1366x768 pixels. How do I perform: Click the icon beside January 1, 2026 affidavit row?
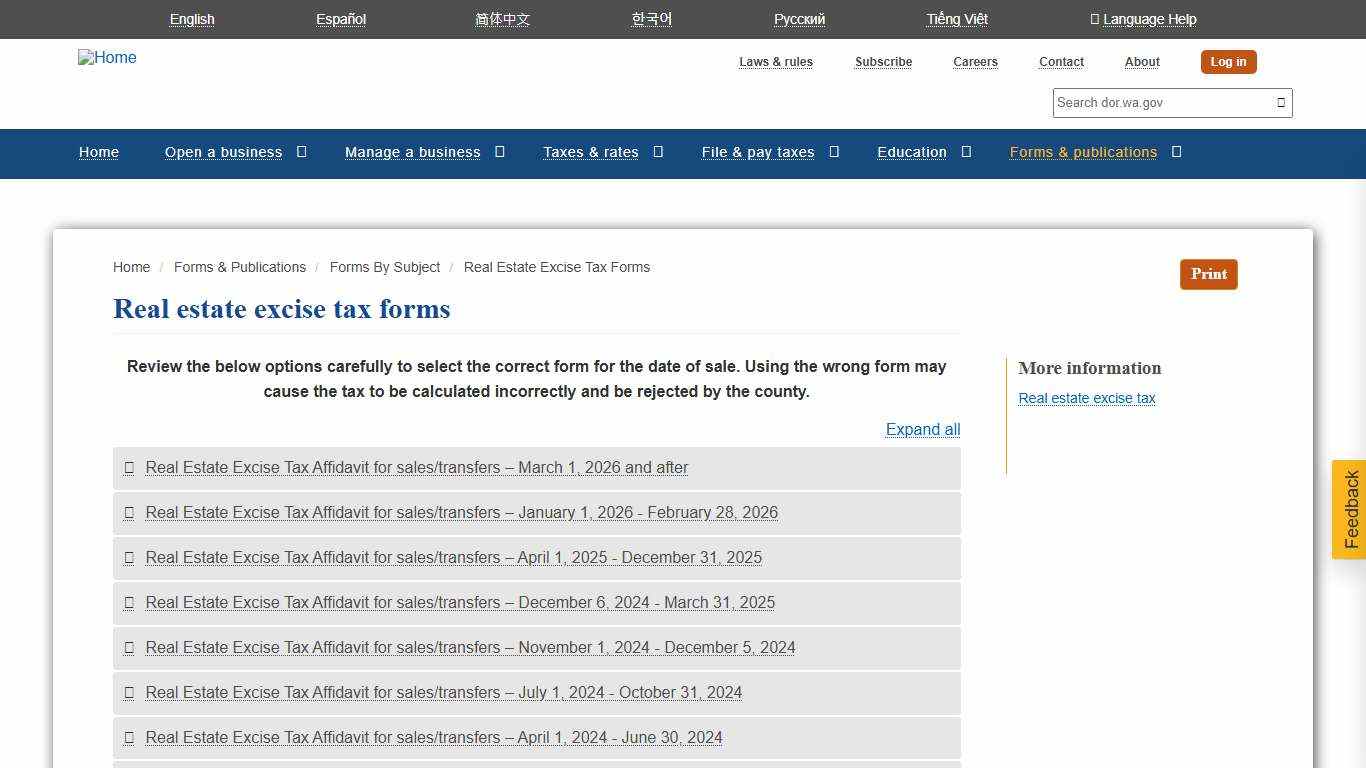click(129, 513)
